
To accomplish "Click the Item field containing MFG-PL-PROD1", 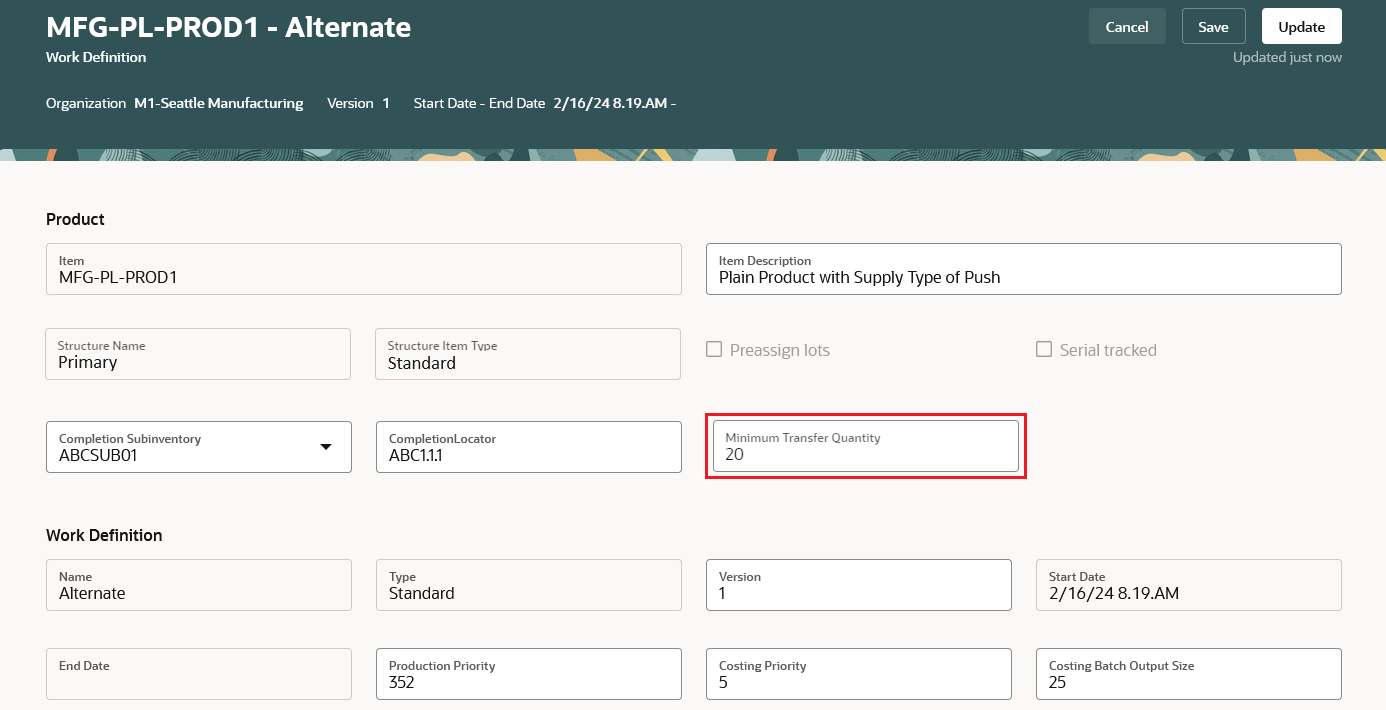I will (x=363, y=270).
